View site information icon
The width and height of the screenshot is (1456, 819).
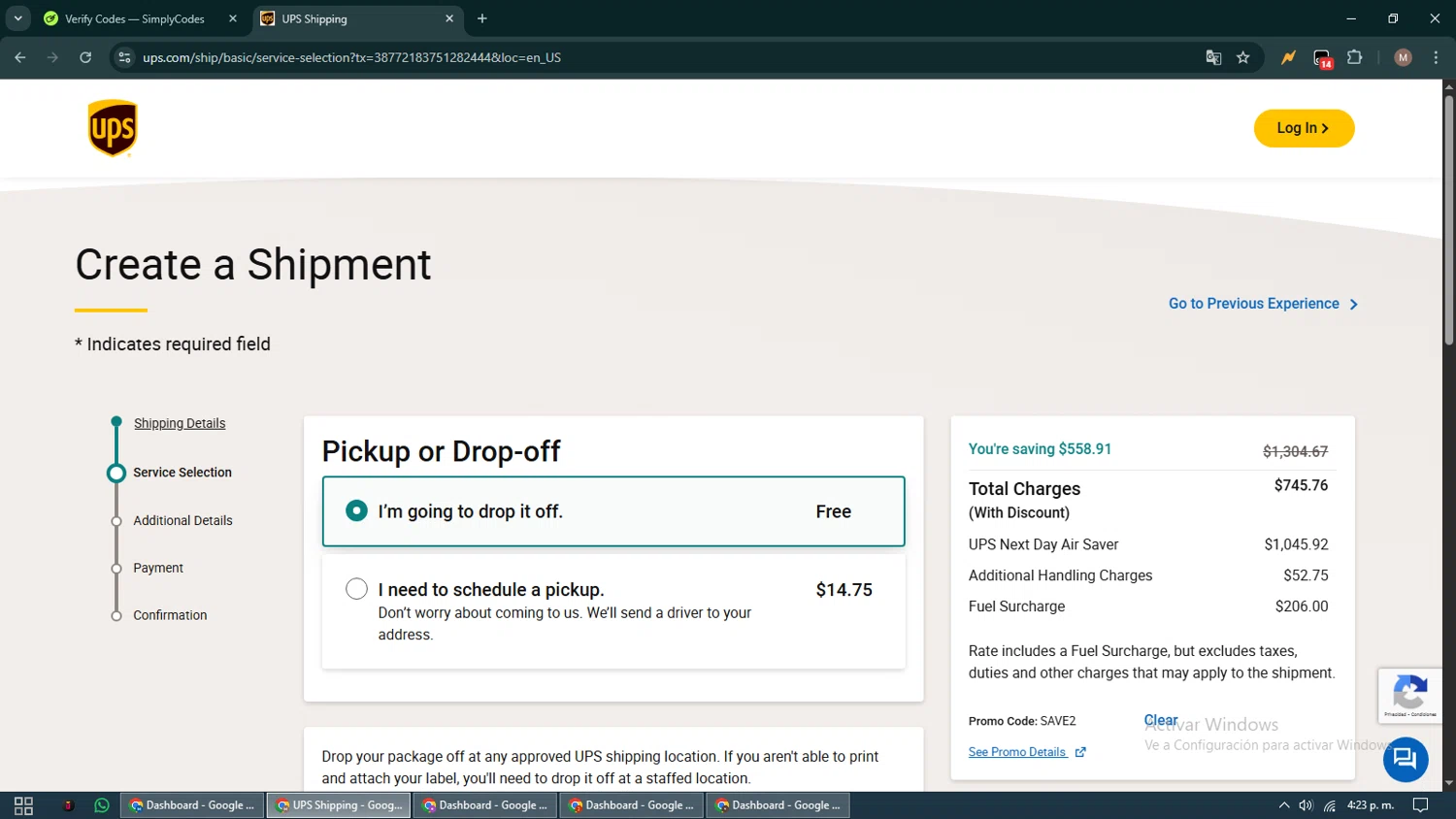pyautogui.click(x=124, y=57)
